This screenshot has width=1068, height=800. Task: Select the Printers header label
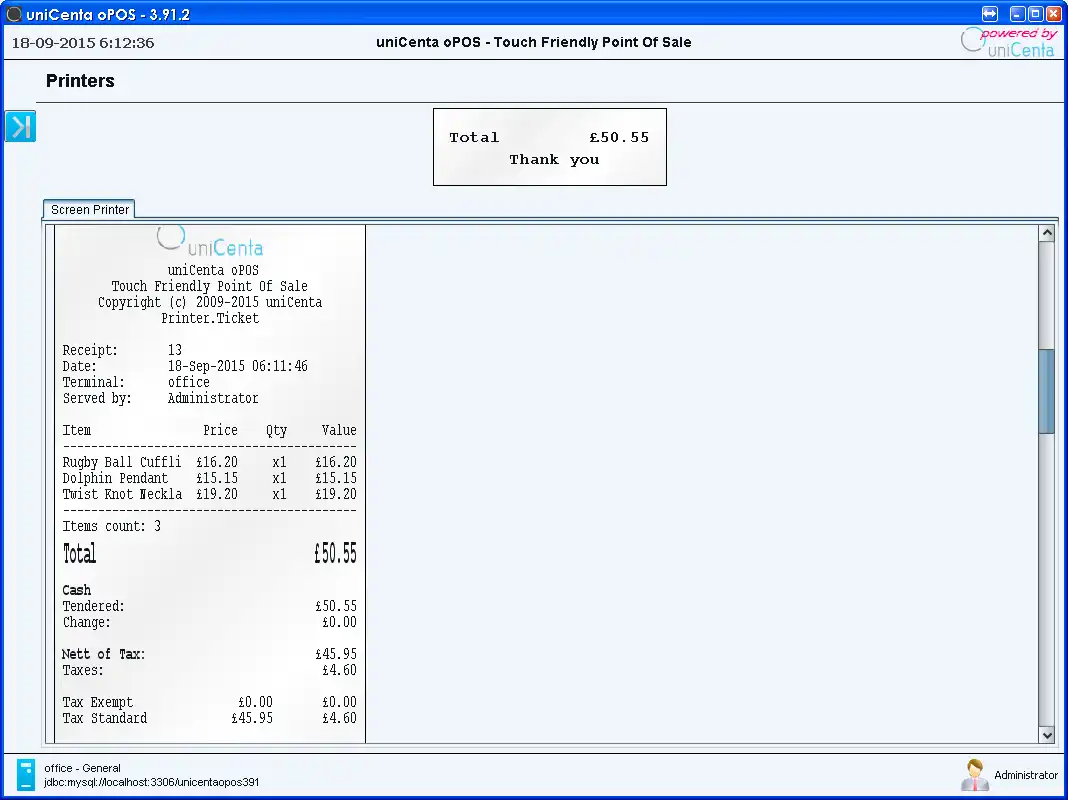(79, 81)
